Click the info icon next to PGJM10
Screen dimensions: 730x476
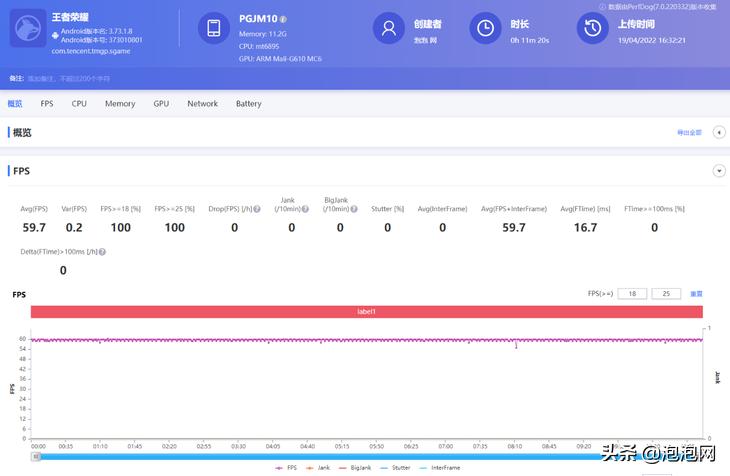pyautogui.click(x=283, y=19)
